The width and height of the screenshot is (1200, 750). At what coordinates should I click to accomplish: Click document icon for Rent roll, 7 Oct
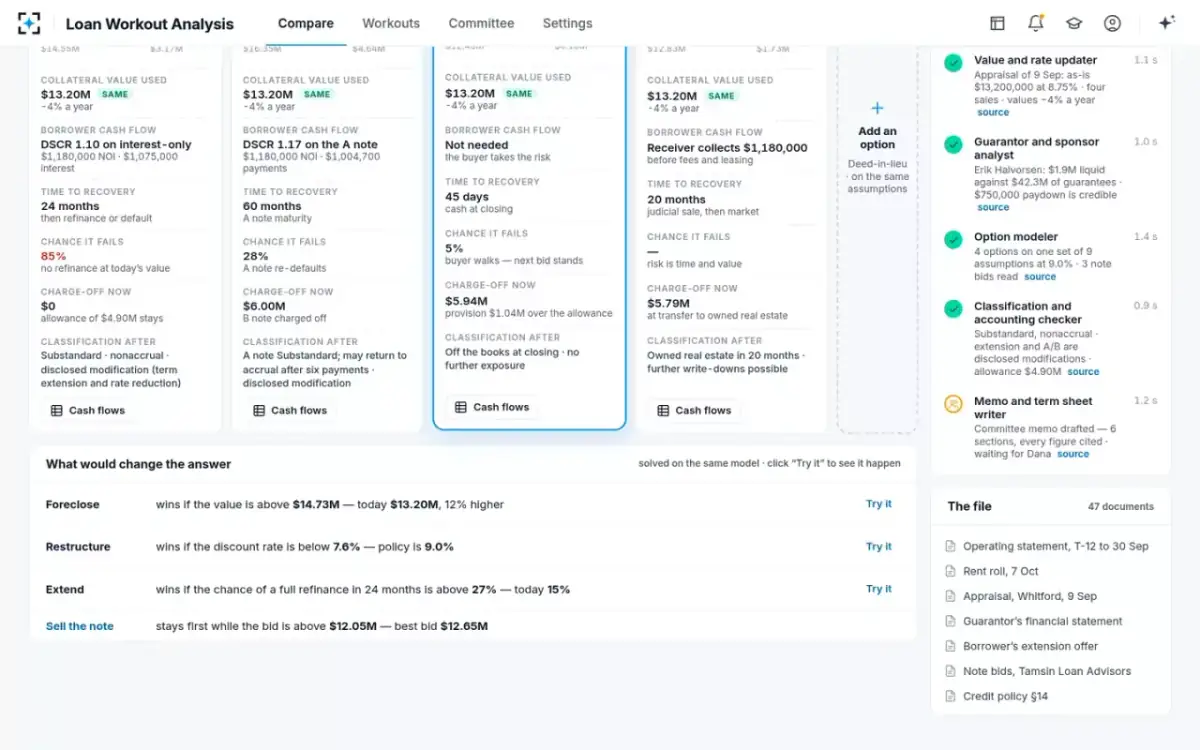point(951,571)
